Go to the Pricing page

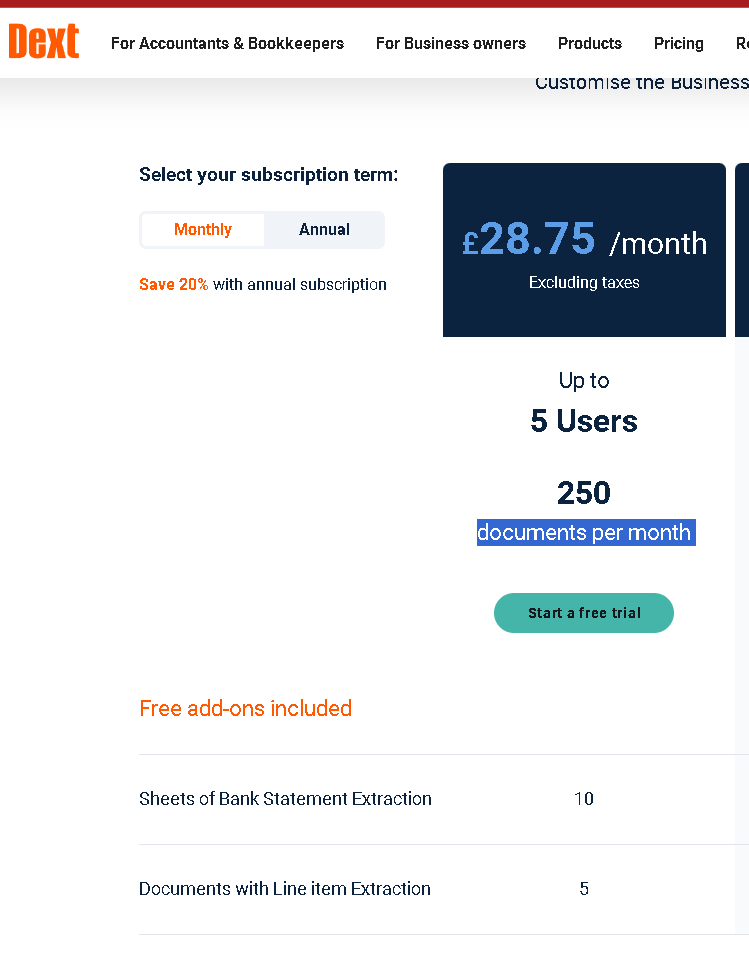[679, 44]
